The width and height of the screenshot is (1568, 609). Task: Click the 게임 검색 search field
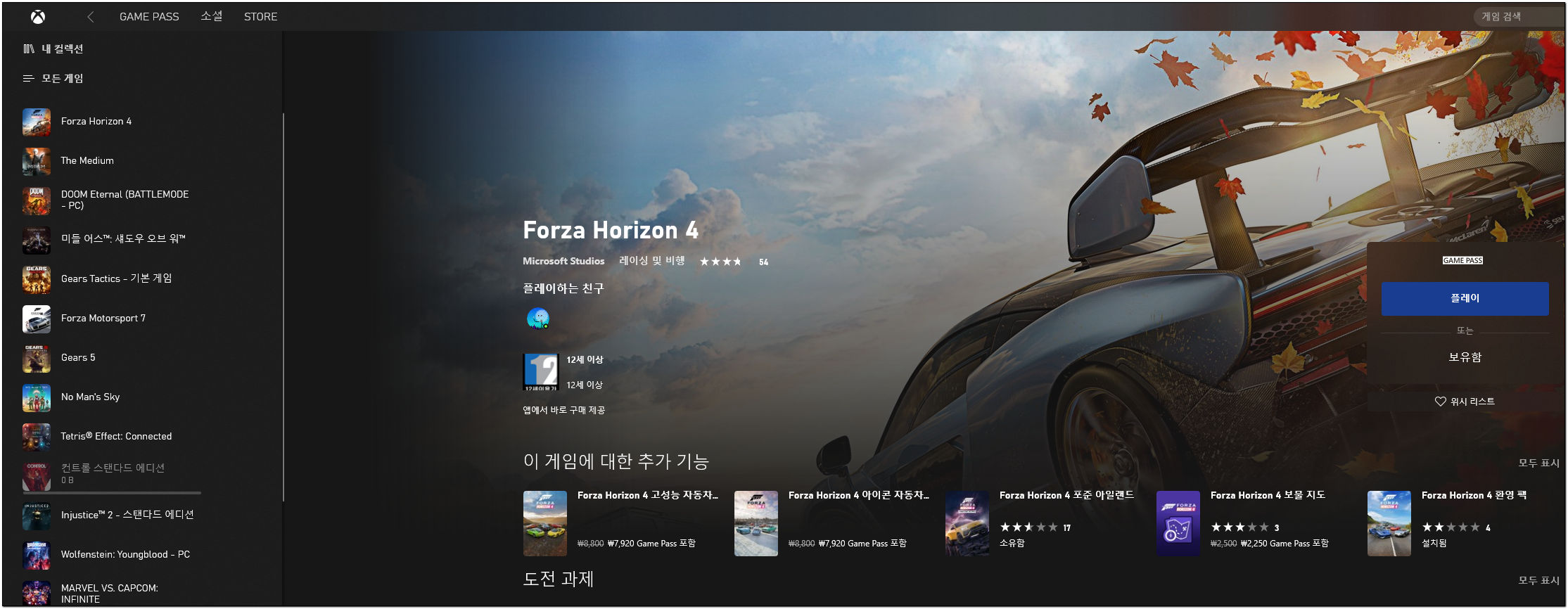[1518, 16]
